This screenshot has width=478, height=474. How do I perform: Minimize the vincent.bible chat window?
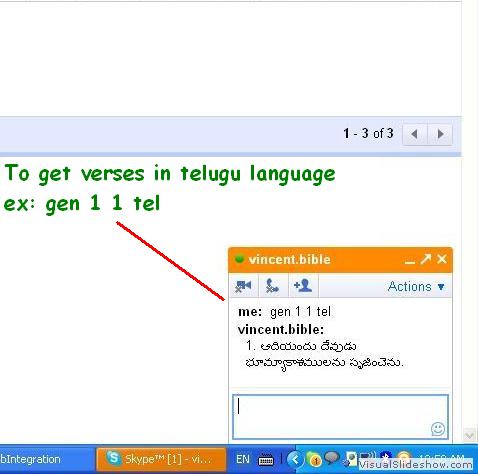pyautogui.click(x=410, y=261)
